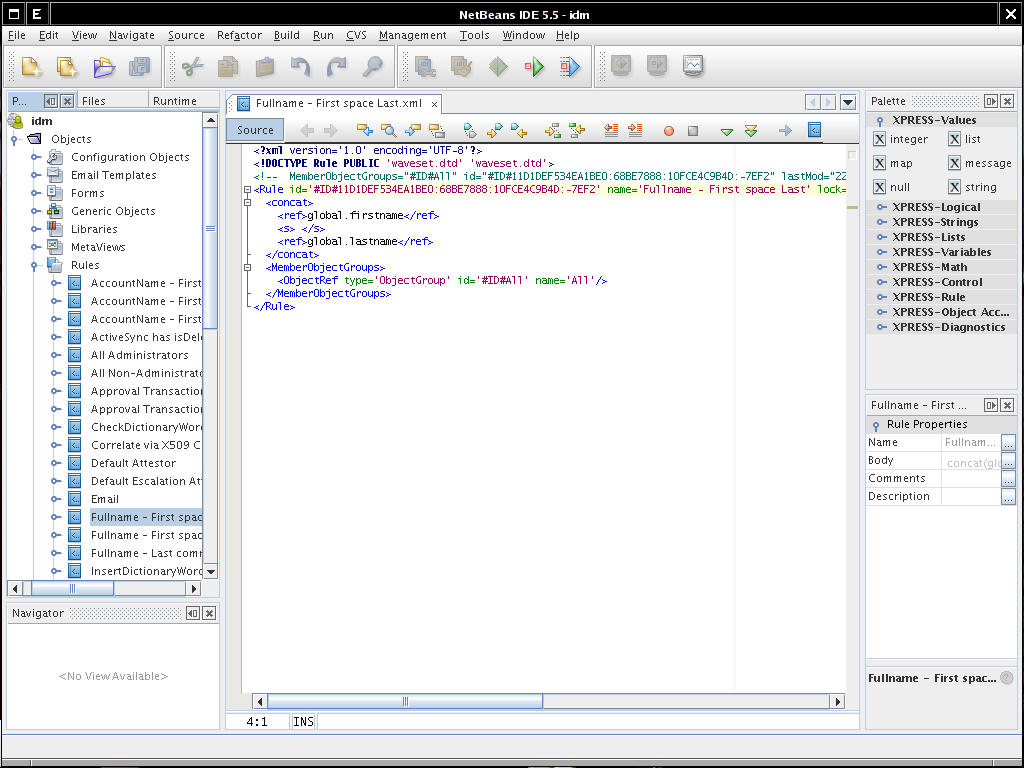Open the editor document list dropdown
Screen dimensions: 1024x768
(x=848, y=103)
